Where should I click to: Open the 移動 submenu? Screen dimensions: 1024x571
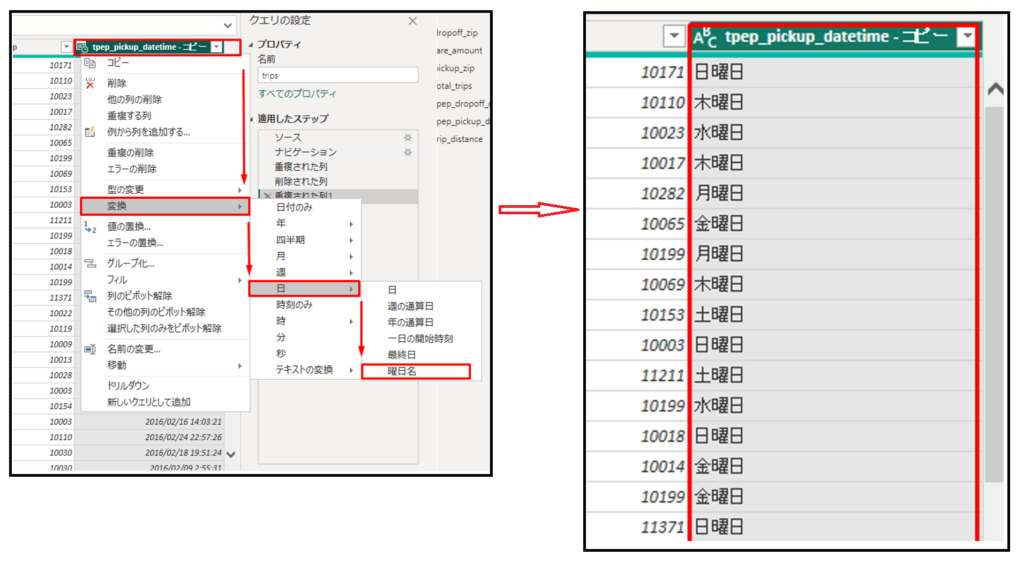pos(165,366)
